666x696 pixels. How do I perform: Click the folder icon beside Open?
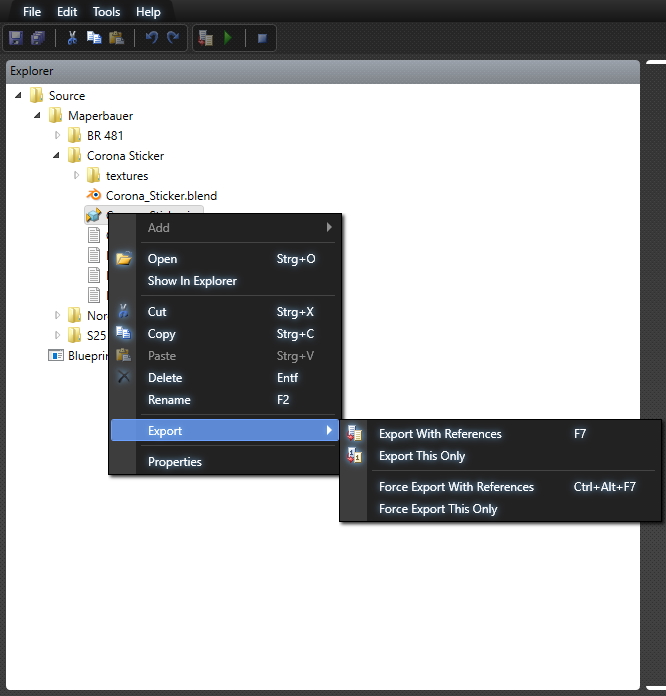[124, 258]
